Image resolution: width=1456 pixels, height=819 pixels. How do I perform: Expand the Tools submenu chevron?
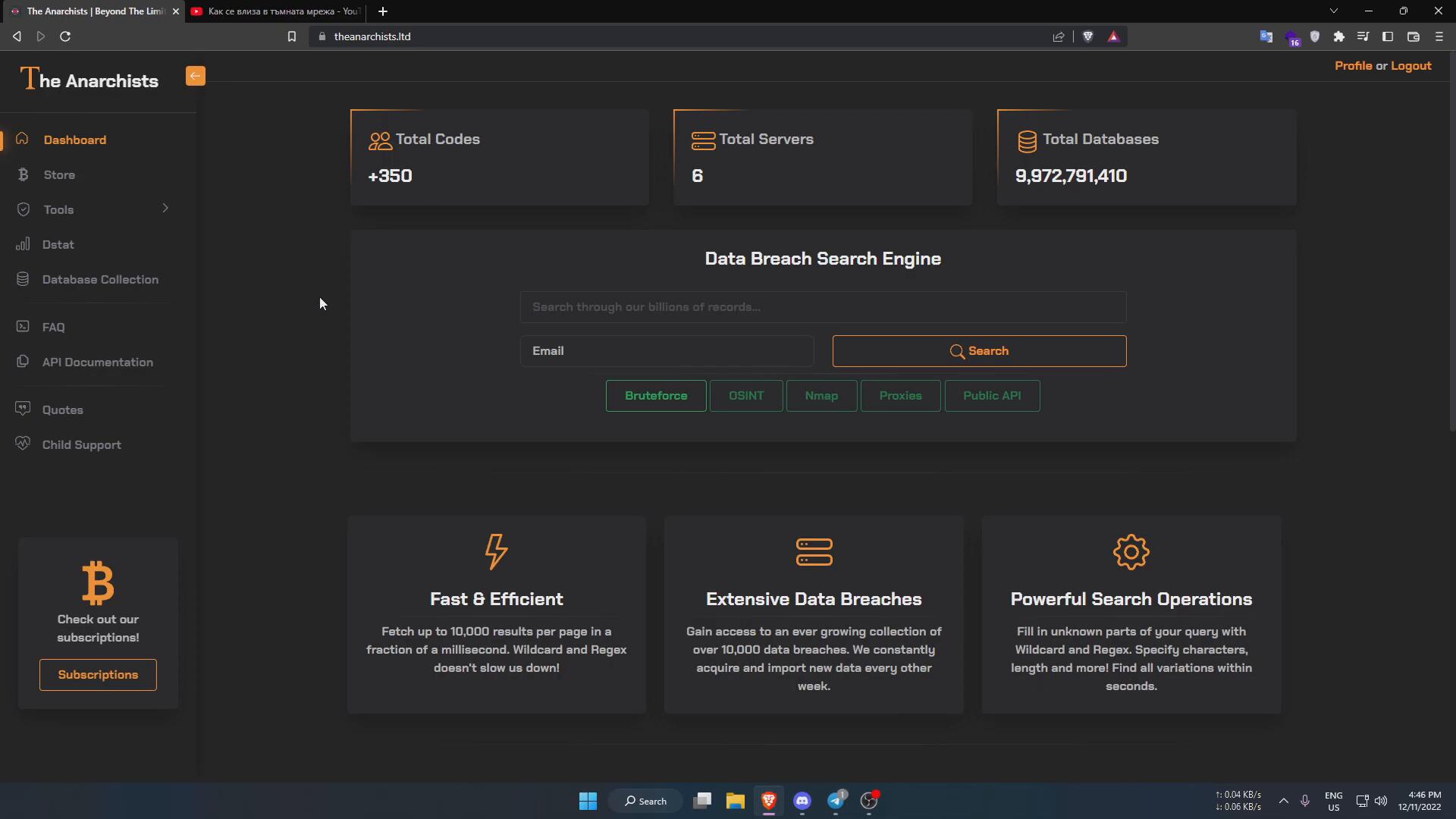[165, 209]
